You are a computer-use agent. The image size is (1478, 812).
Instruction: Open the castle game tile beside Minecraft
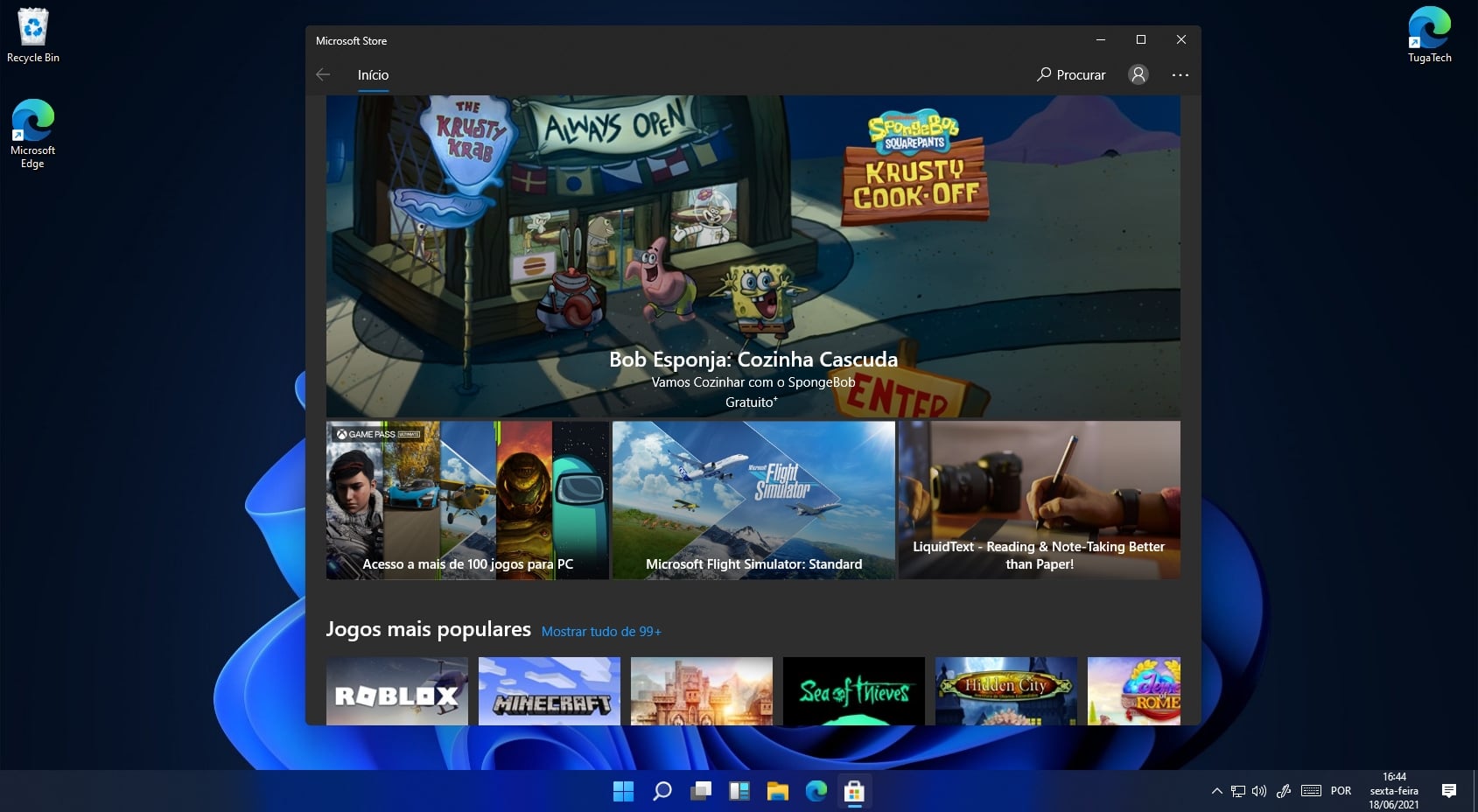tap(701, 690)
